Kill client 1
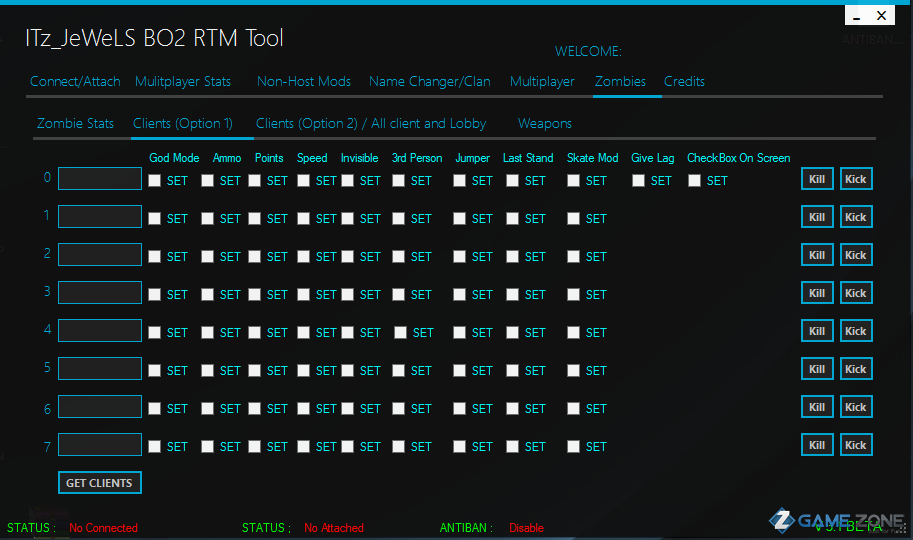The width and height of the screenshot is (913, 540). click(817, 217)
